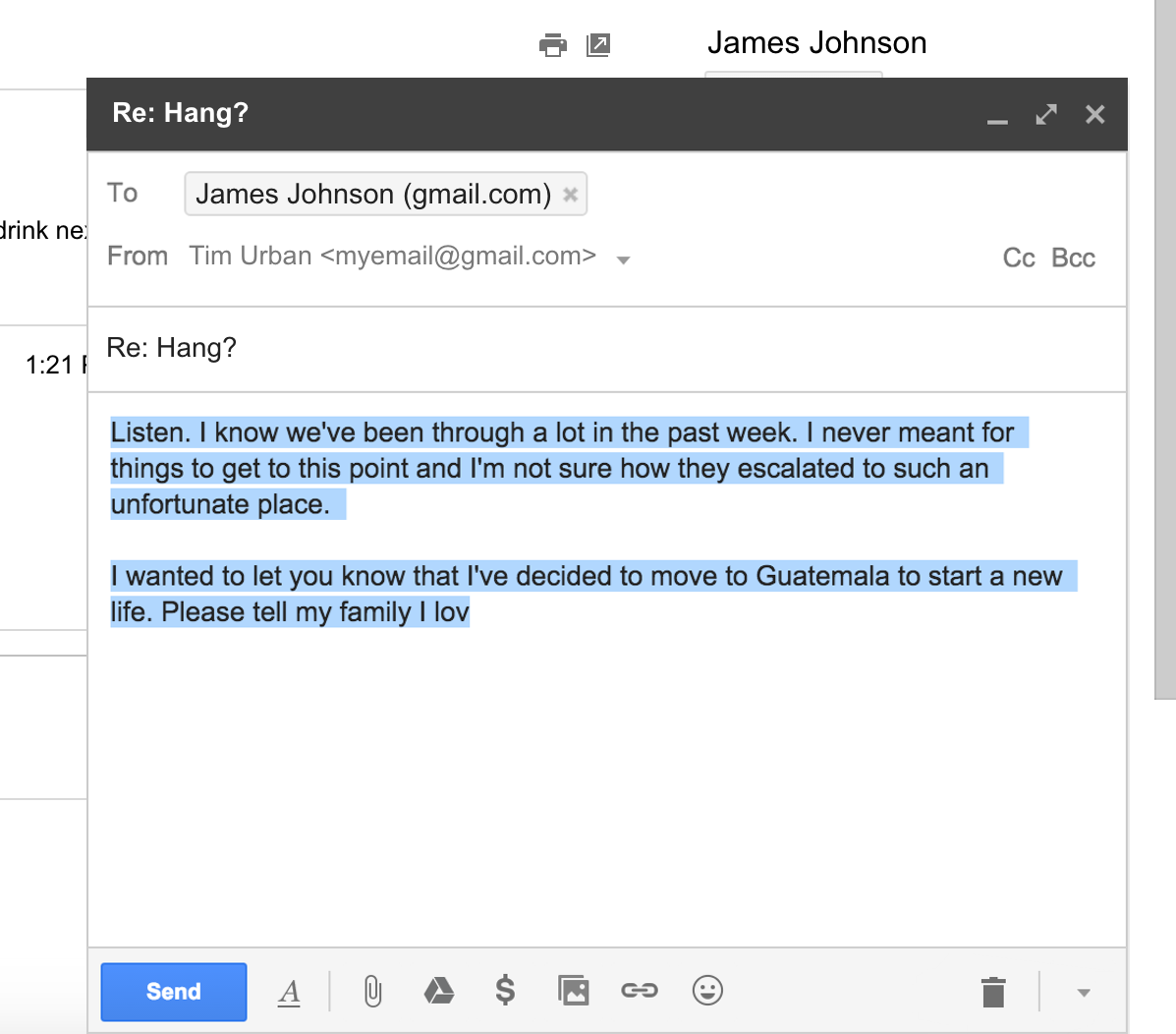This screenshot has width=1176, height=1034.
Task: Close the compose window
Action: pos(1095,114)
